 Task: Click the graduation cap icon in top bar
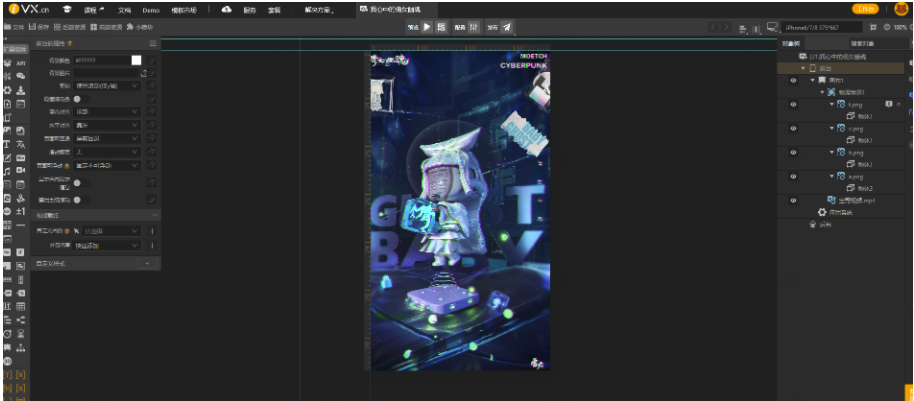[x=67, y=10]
